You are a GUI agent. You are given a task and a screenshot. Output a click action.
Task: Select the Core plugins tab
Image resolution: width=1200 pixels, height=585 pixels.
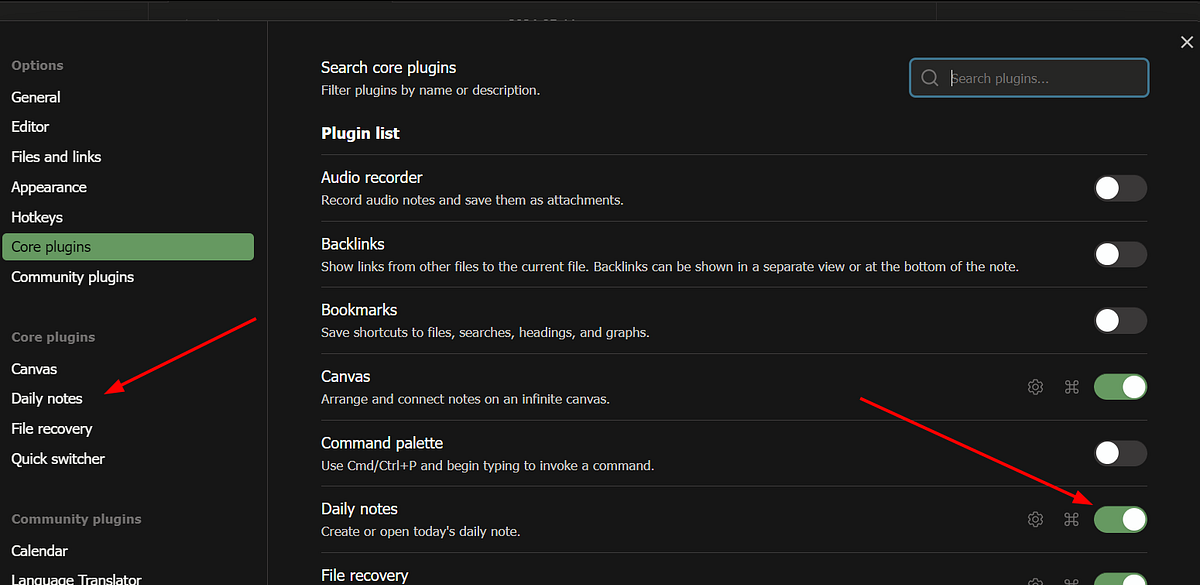coord(128,247)
